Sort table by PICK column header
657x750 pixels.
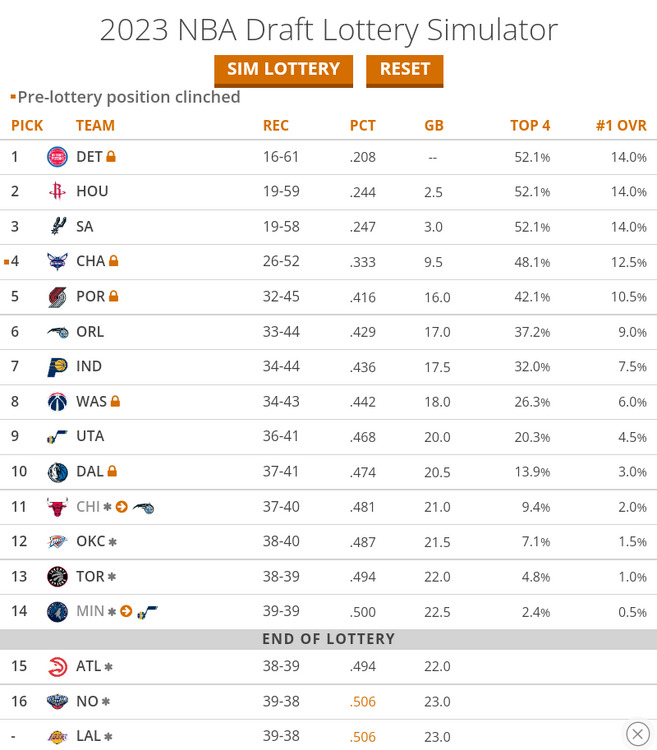(27, 126)
